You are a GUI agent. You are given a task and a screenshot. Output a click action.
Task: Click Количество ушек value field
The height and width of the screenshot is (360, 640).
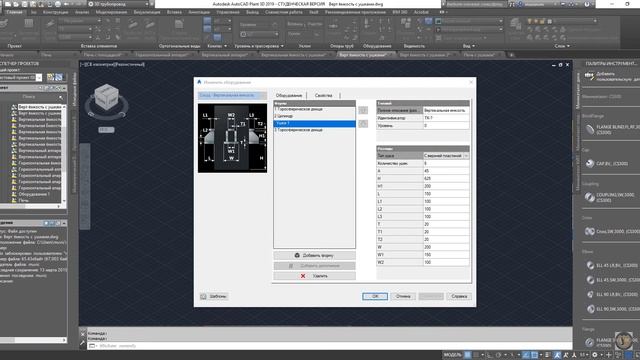pyautogui.click(x=446, y=164)
